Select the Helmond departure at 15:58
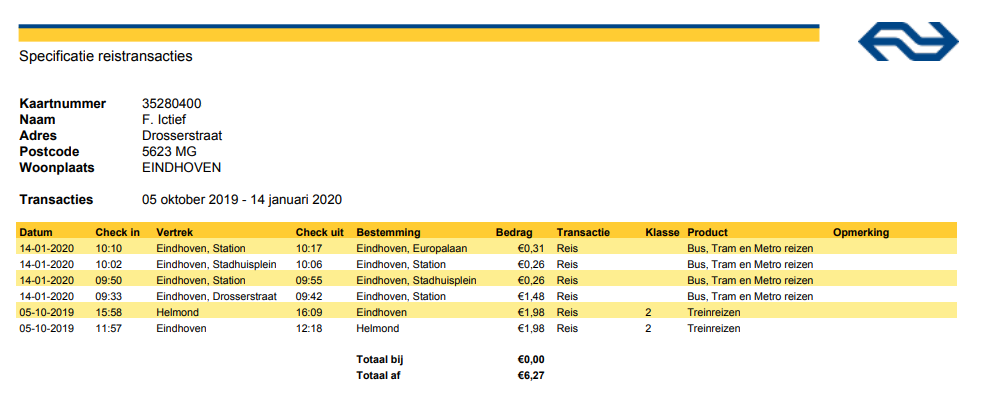The width and height of the screenshot is (999, 394). click(x=177, y=312)
